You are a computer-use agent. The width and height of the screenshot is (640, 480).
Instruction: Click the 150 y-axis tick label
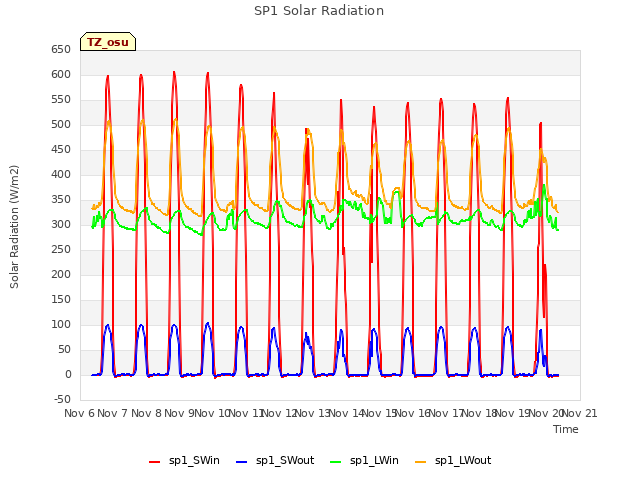[x=61, y=300]
